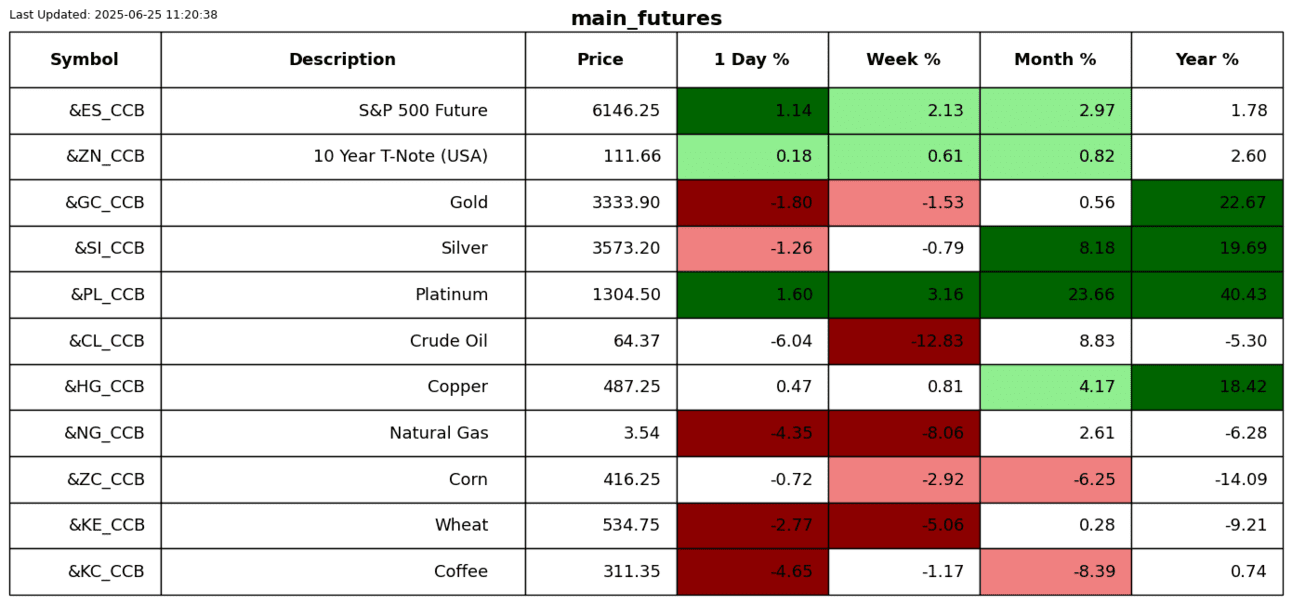Click the Corn year value -14.09
This screenshot has height=604, width=1292.
point(1207,480)
